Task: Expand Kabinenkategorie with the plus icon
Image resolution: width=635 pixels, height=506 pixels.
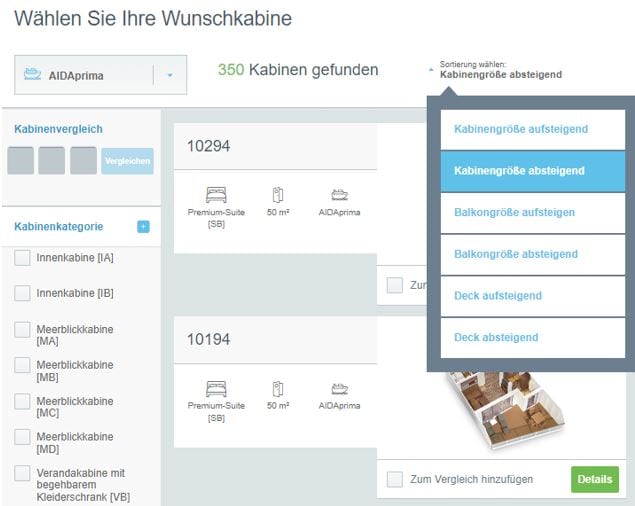Action: pos(143,227)
